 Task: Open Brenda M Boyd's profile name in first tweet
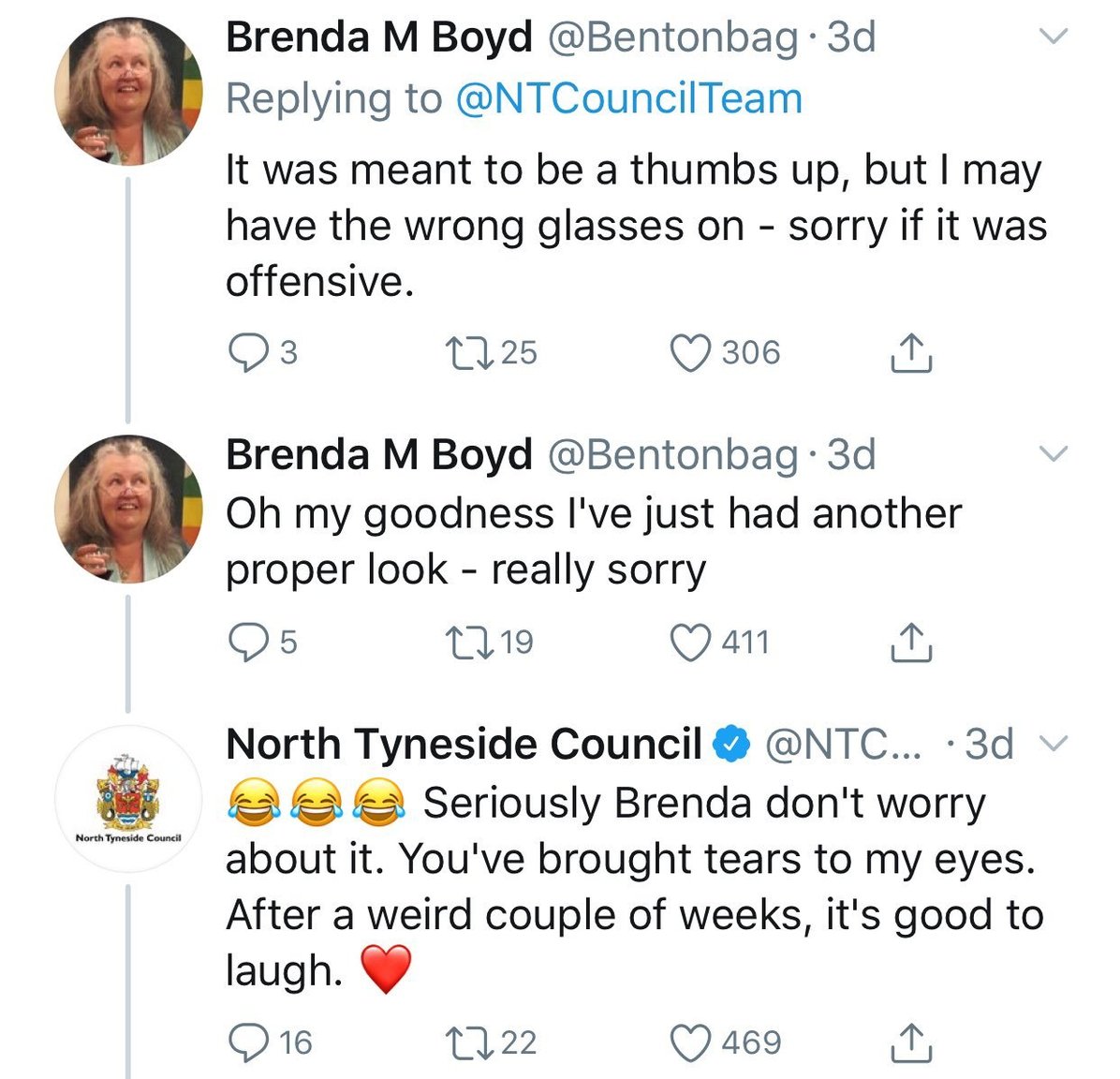(x=379, y=37)
